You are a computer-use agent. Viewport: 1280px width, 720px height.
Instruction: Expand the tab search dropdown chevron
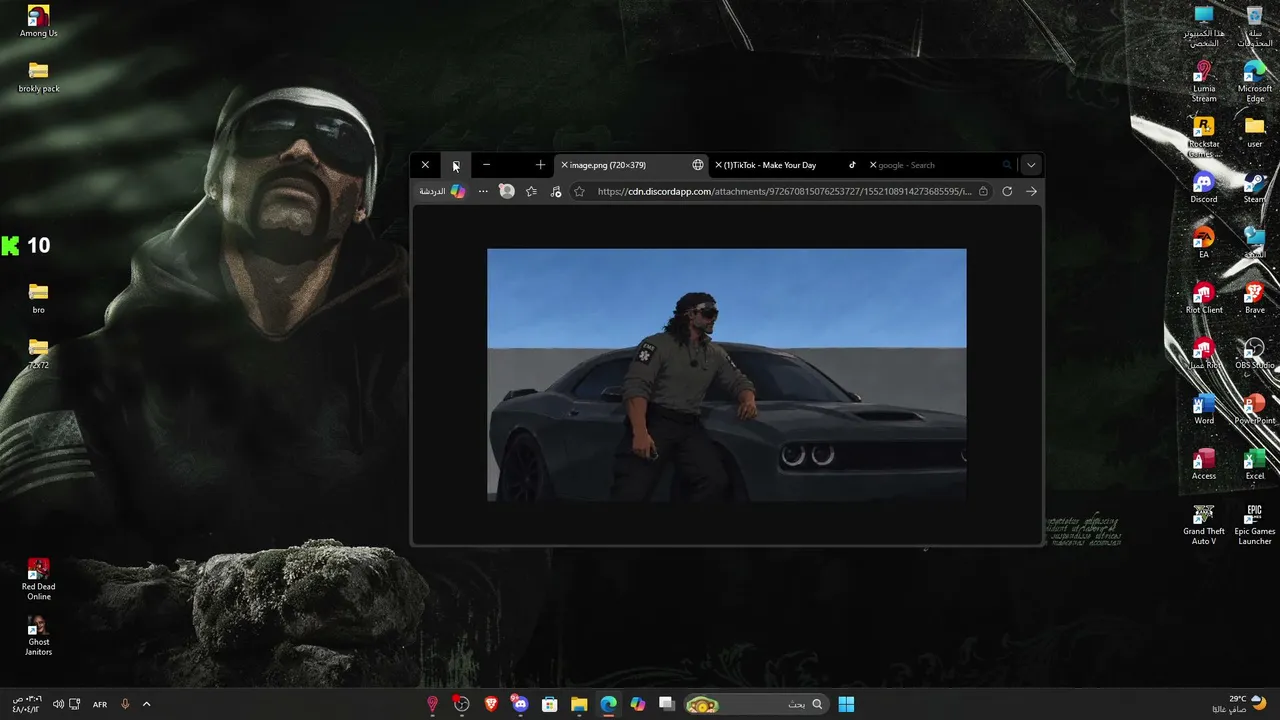1031,165
